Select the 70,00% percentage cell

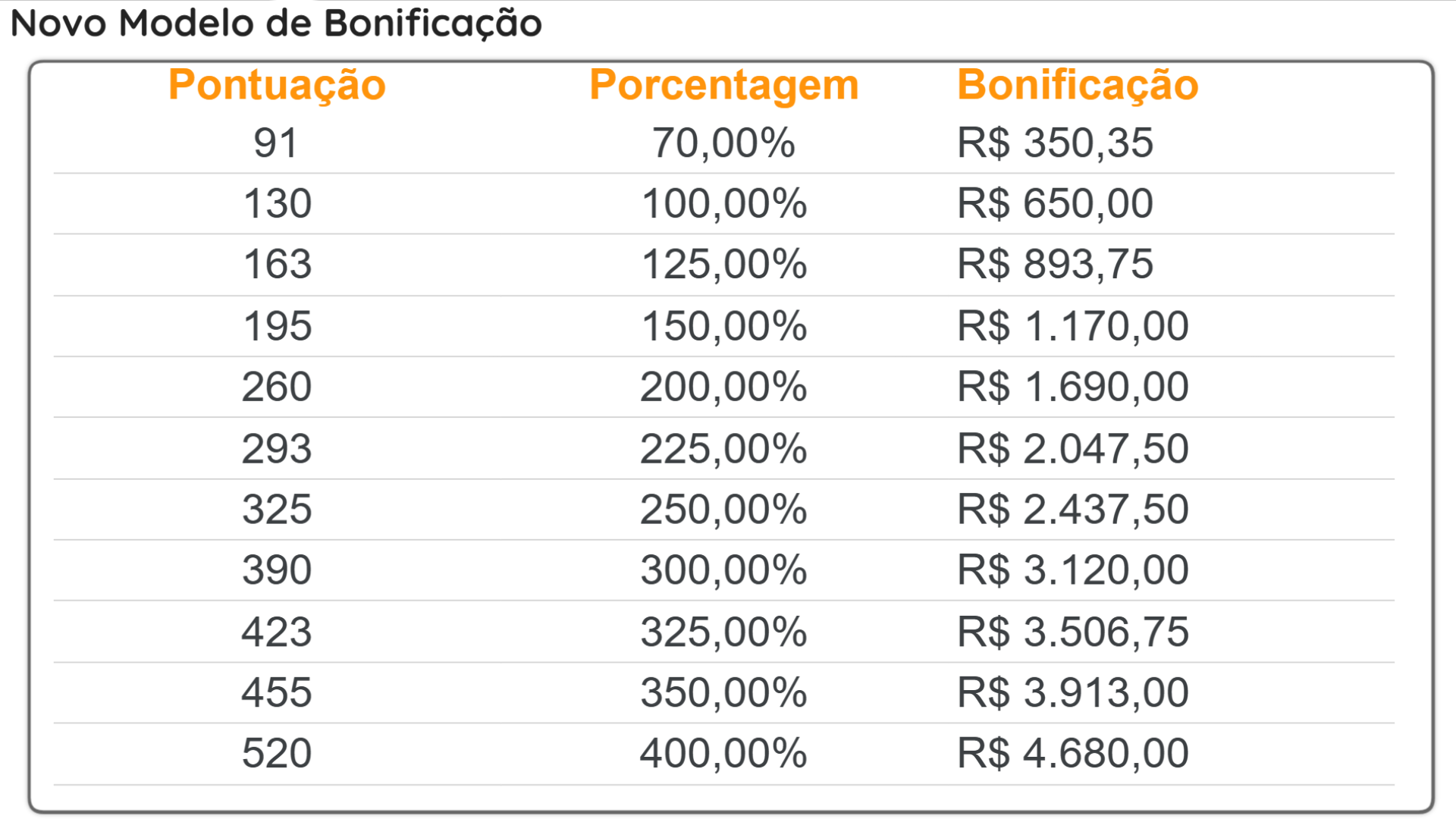click(723, 143)
